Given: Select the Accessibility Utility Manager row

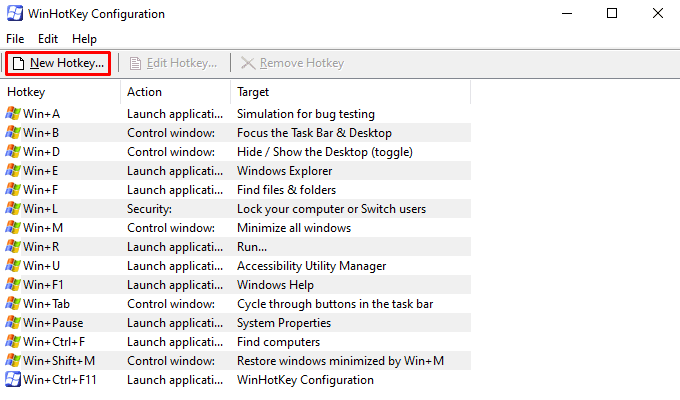Looking at the screenshot, I should click(x=238, y=266).
